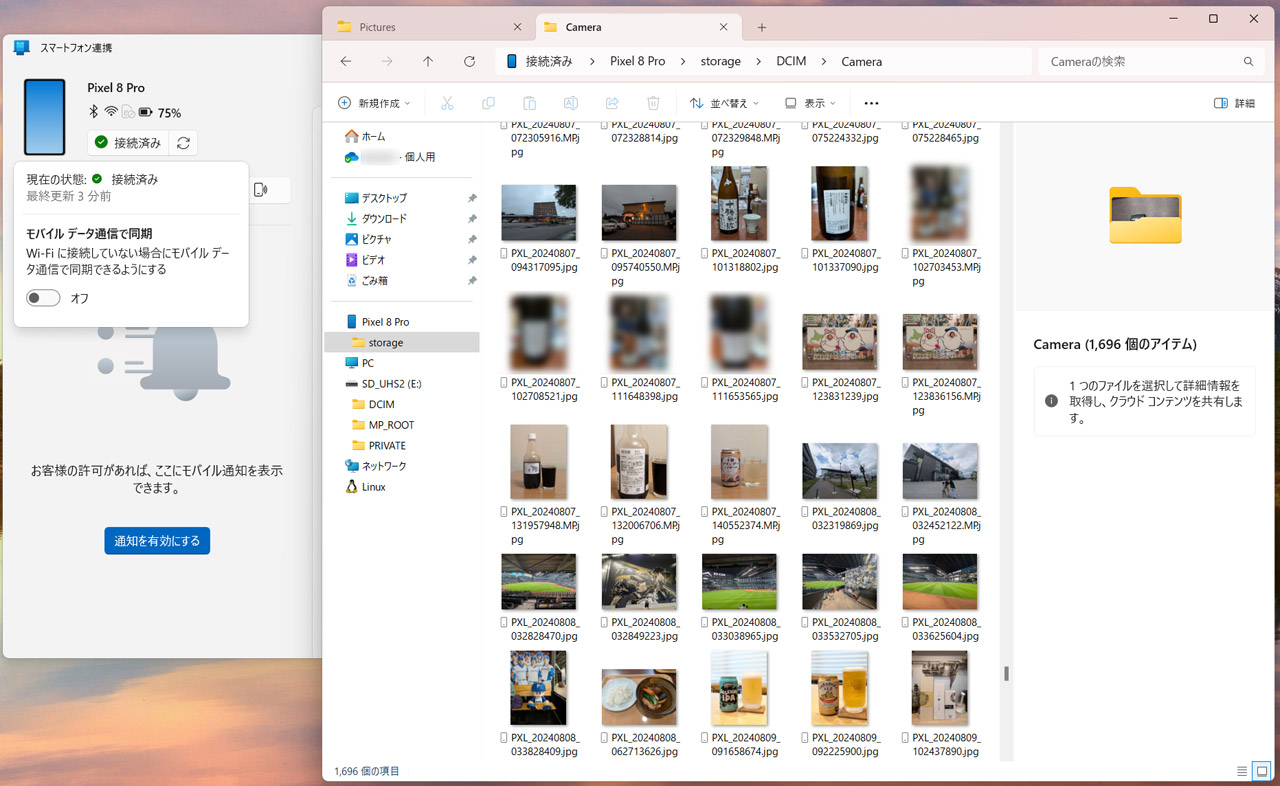Open the 新規作成 dropdown
Screen dimensions: 1280x786
click(x=374, y=103)
